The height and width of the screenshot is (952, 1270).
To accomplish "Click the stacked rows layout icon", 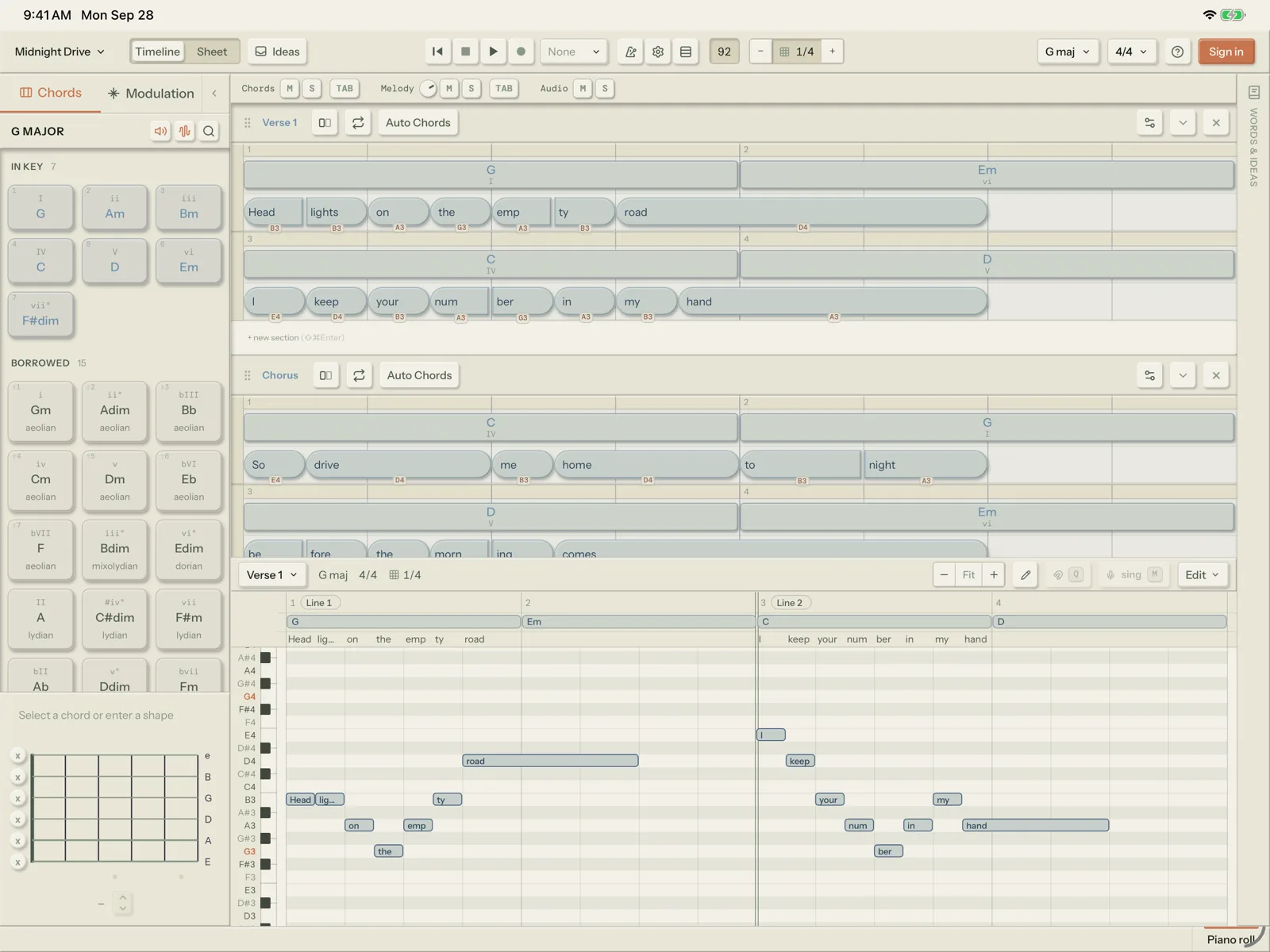I will click(x=686, y=52).
